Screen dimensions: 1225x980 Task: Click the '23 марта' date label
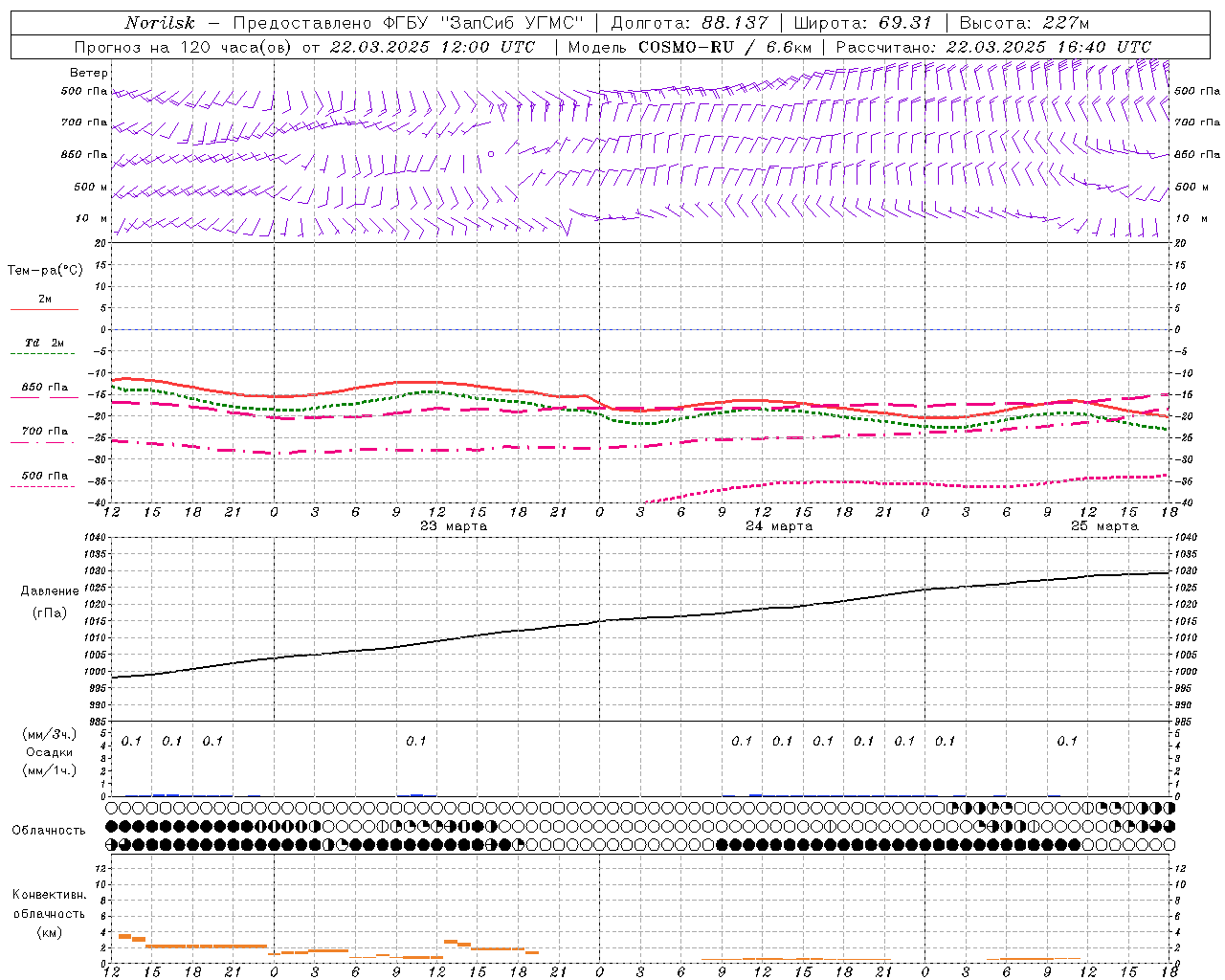click(454, 526)
